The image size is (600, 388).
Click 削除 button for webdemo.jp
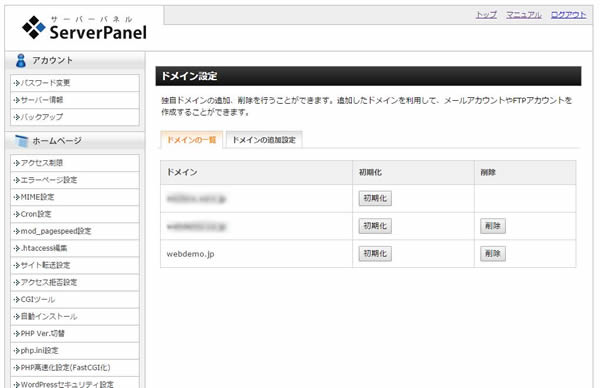pos(493,253)
